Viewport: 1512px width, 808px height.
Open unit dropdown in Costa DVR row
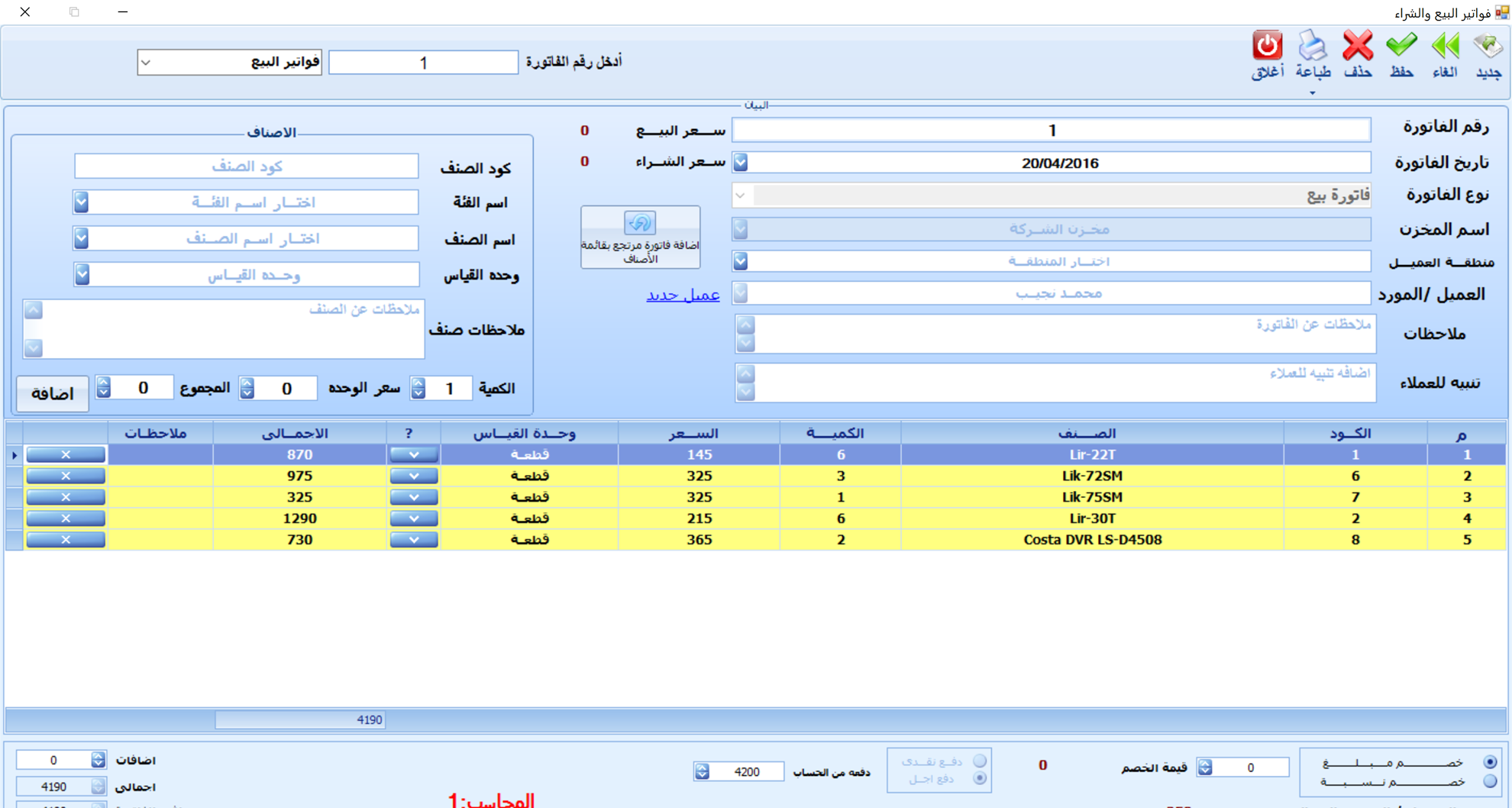tap(414, 540)
